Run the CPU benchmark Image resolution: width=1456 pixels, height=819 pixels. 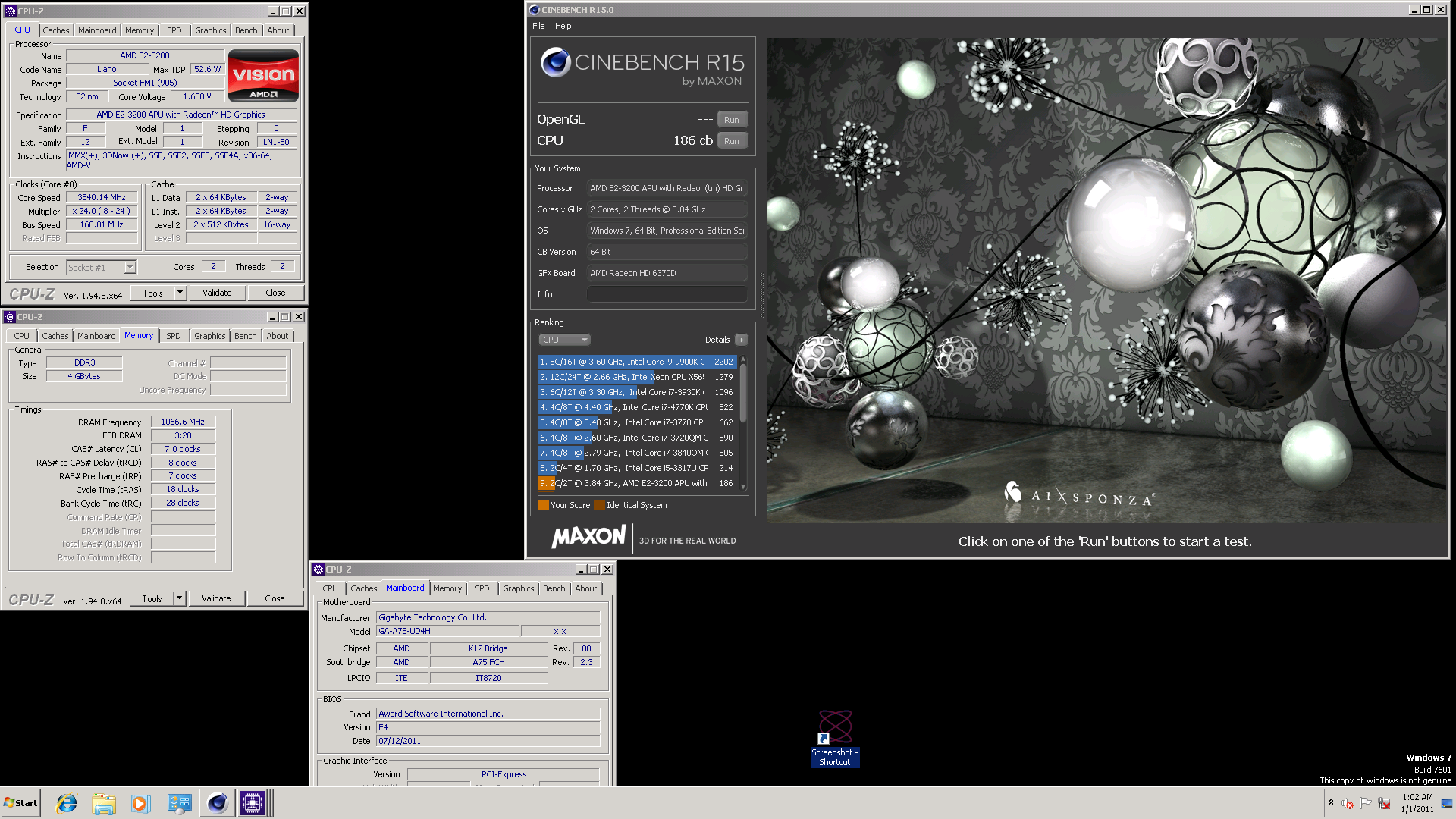[x=732, y=141]
